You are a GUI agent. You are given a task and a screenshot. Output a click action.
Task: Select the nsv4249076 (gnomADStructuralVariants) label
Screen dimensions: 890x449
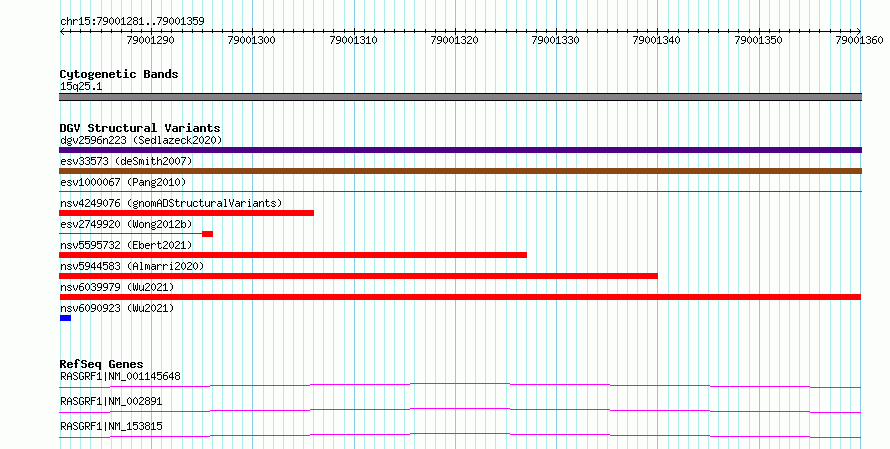tap(171, 203)
